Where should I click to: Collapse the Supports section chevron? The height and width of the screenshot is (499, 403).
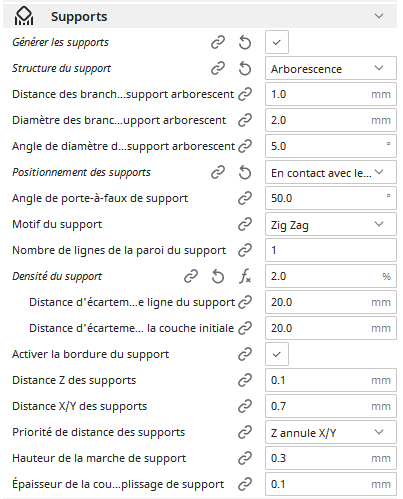click(379, 16)
